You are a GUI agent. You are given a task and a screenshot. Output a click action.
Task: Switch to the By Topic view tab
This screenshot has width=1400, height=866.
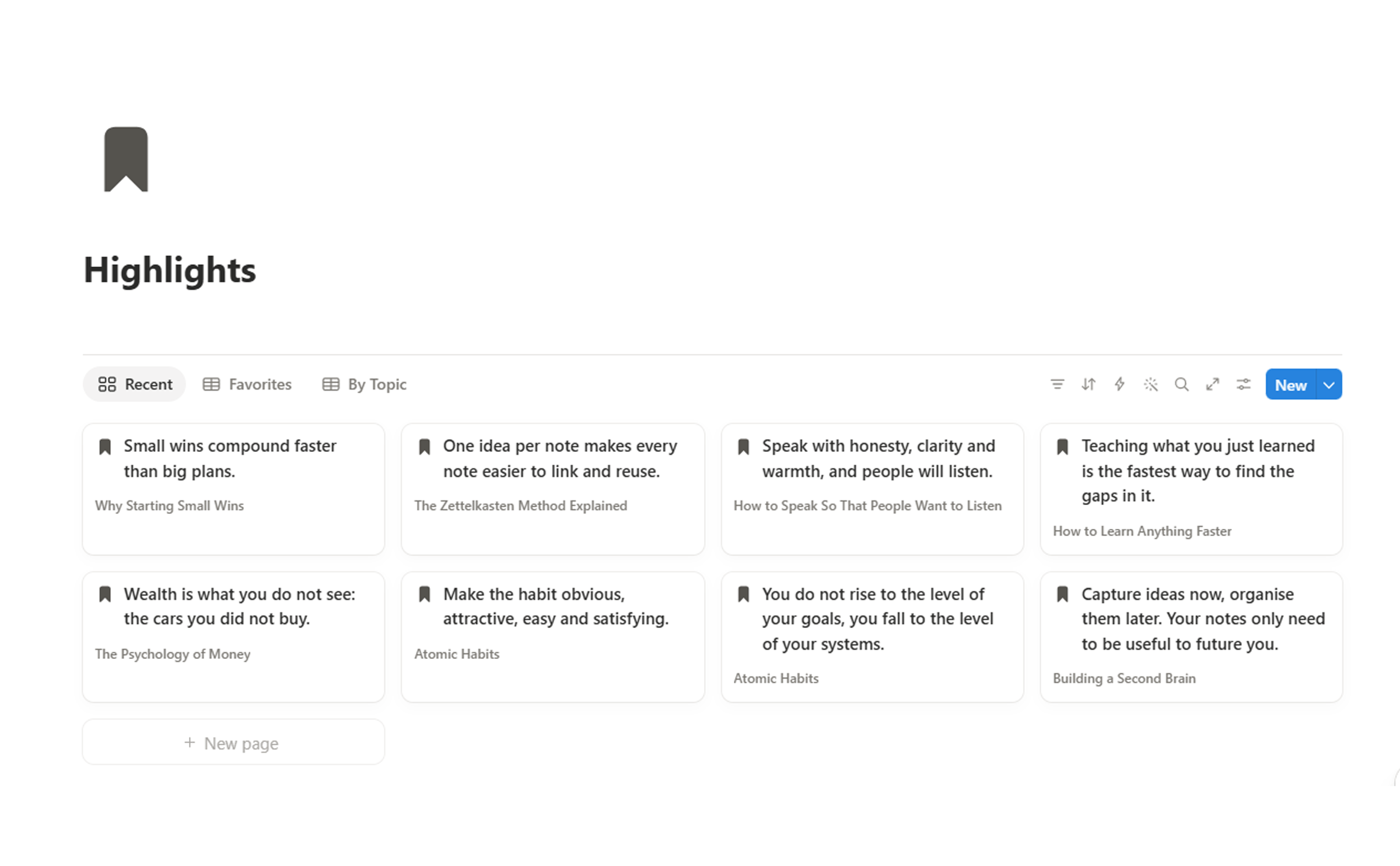coord(365,384)
